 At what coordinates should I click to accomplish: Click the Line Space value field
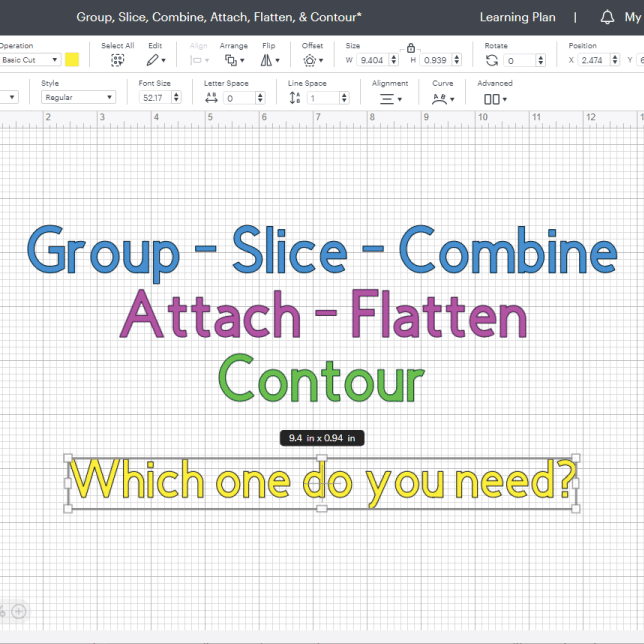coord(323,98)
